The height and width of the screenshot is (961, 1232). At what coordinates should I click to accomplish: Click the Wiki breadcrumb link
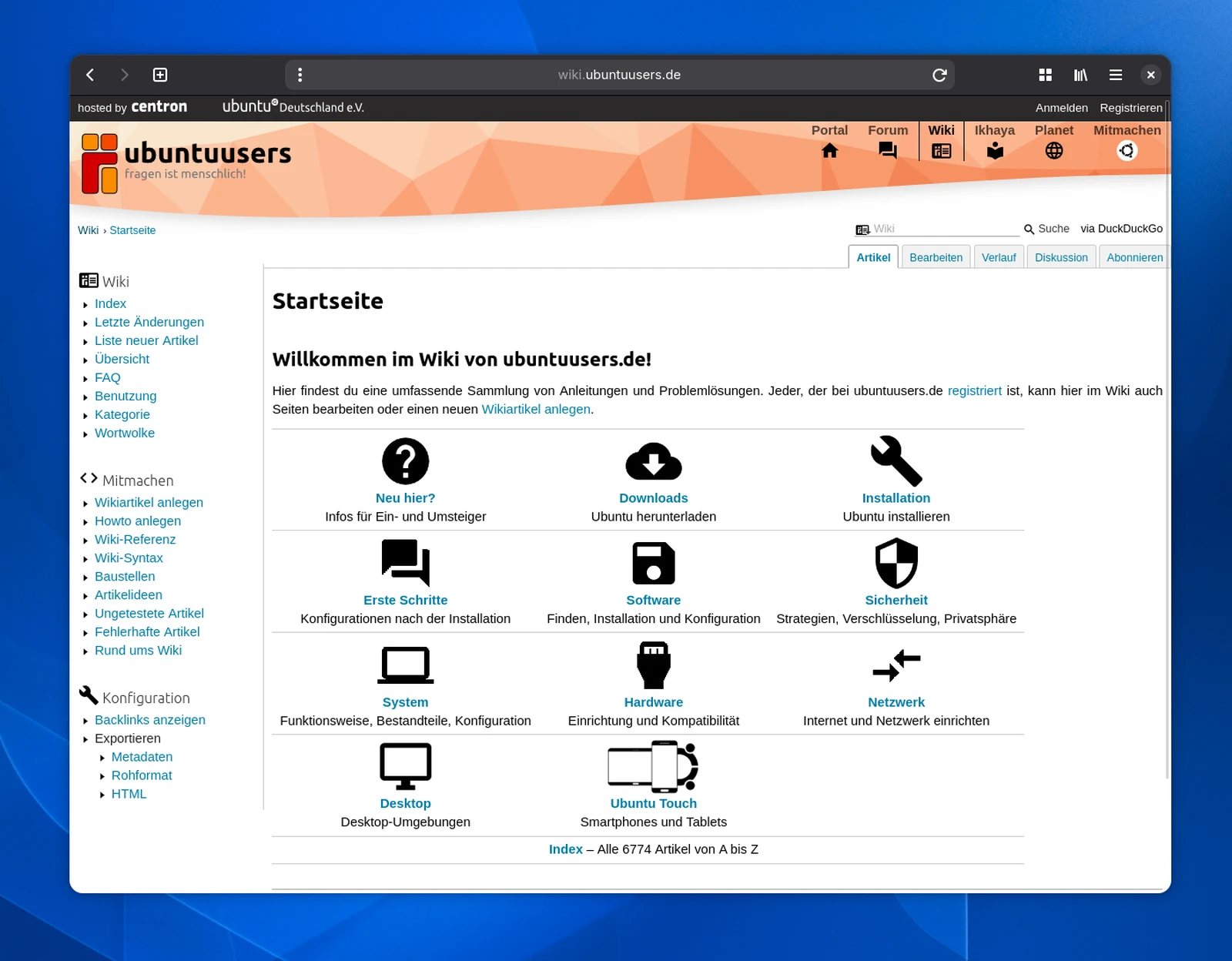(x=88, y=230)
